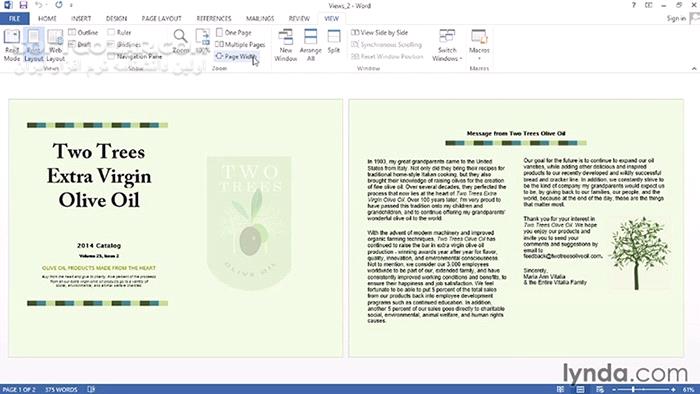Open the Zoom dialog magnifier
Viewport: 700px width, 394px height.
pos(181,41)
